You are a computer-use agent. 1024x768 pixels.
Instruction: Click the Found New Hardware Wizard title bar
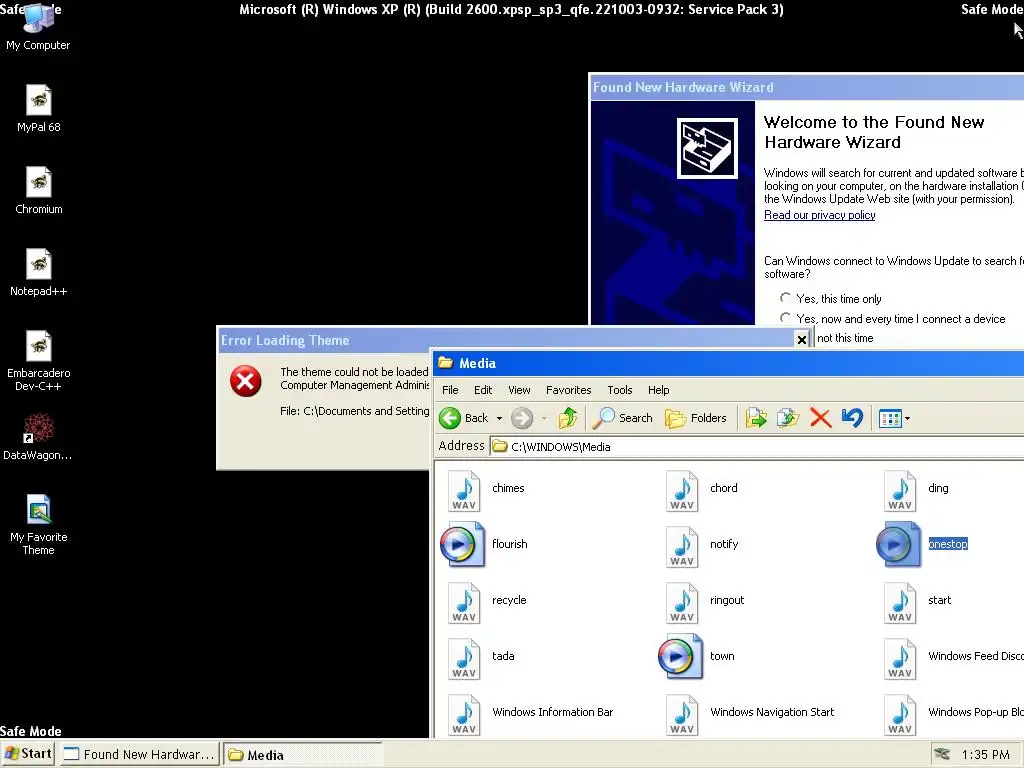(807, 87)
